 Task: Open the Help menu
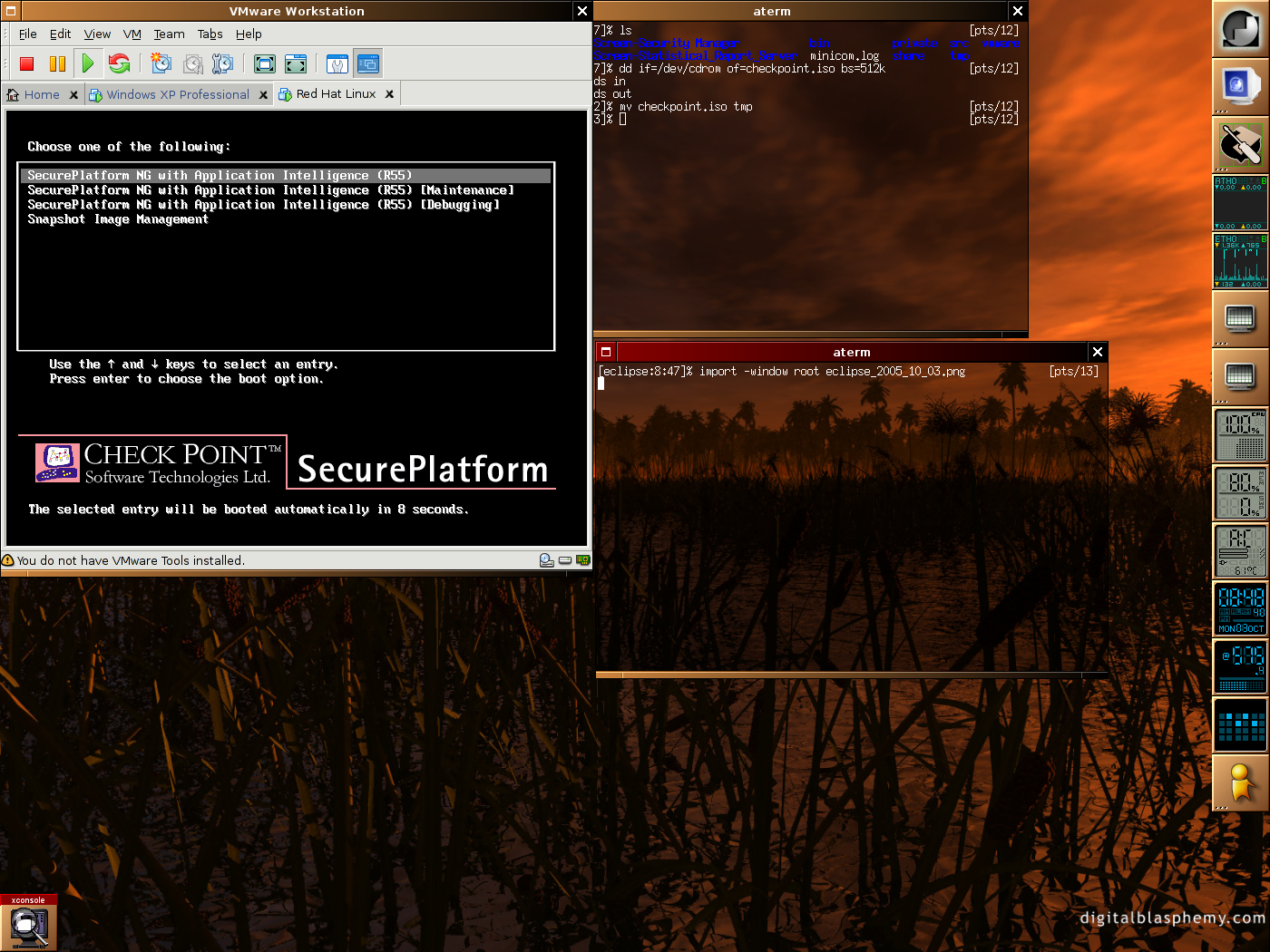(249, 34)
